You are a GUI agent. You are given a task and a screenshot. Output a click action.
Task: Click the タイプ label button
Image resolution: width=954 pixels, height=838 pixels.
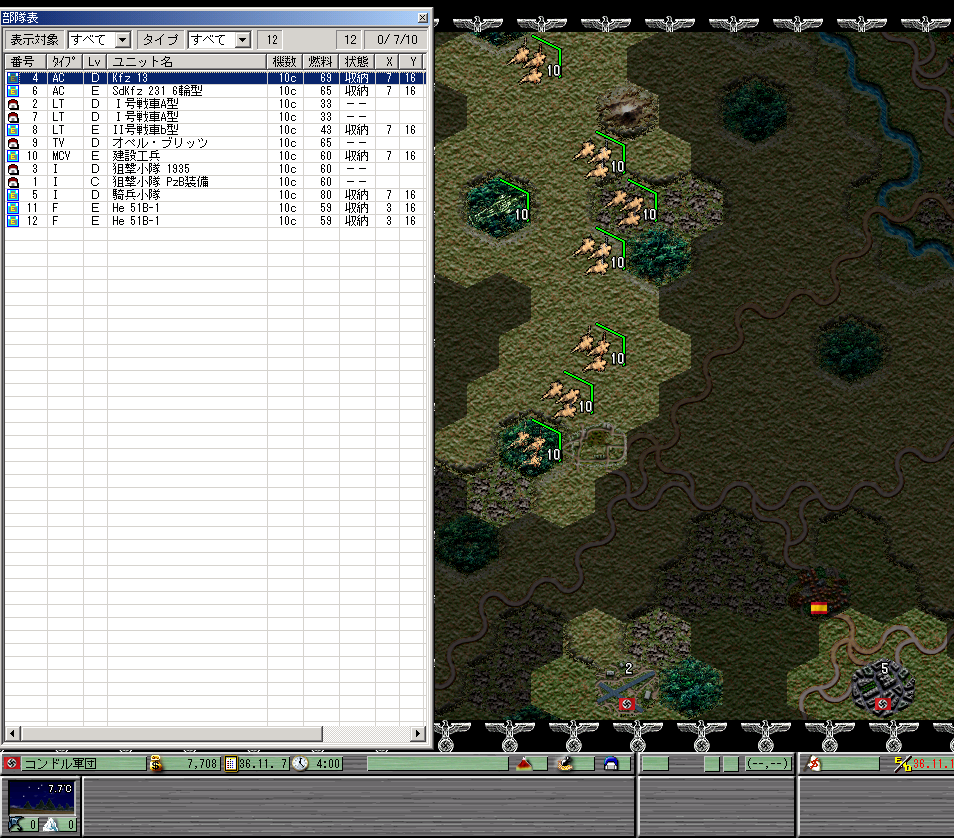tap(161, 40)
